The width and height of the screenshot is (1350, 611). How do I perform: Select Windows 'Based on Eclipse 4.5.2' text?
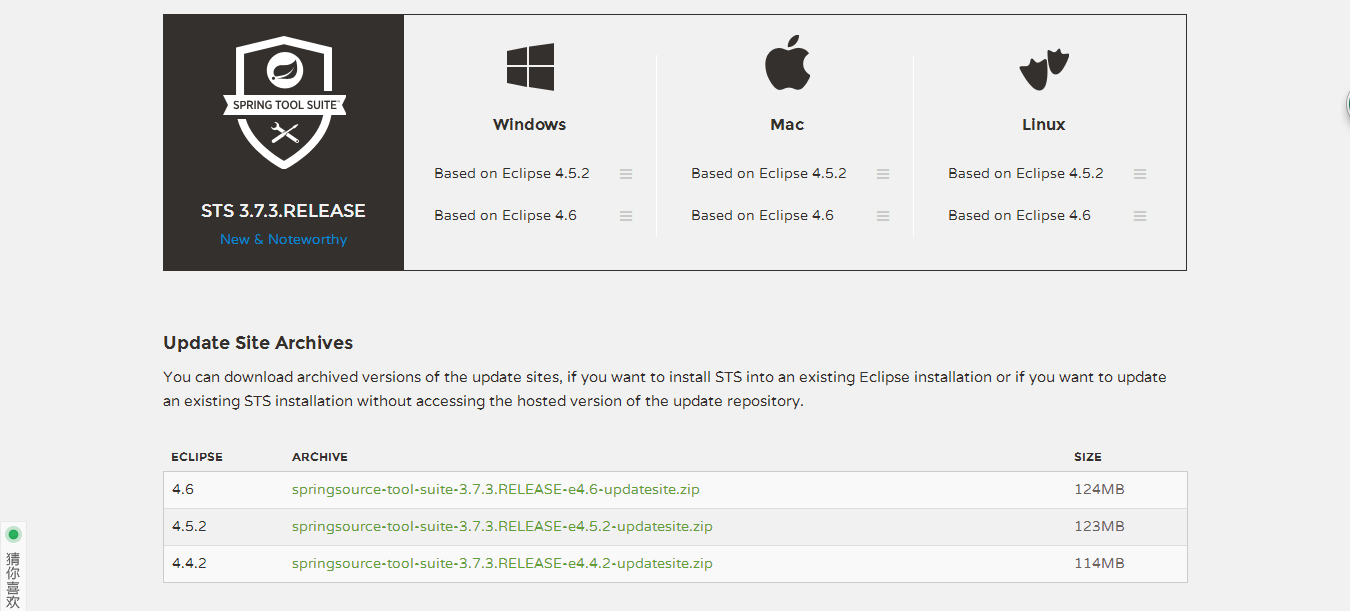pos(512,173)
